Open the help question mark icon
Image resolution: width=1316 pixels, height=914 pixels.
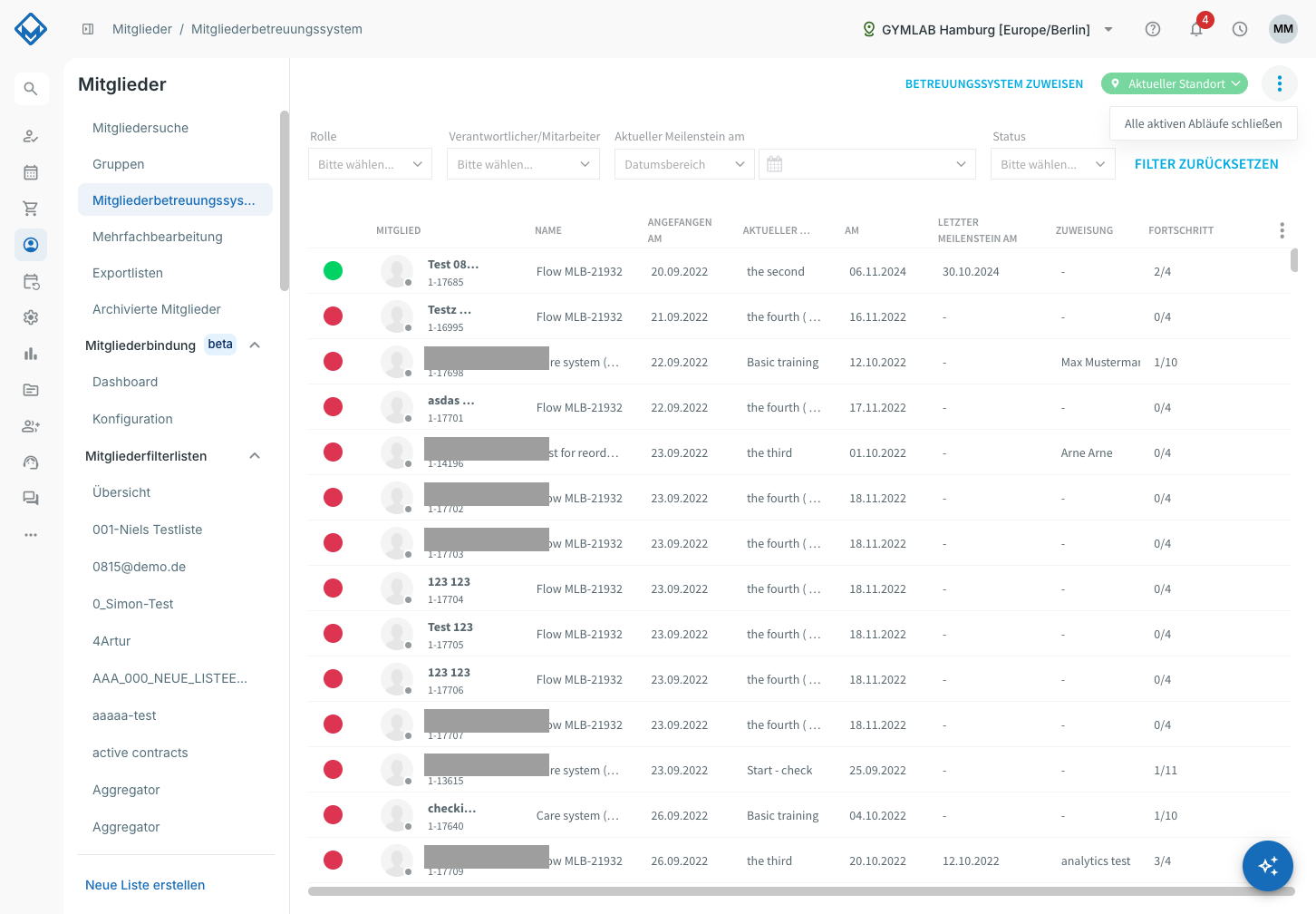1153,29
